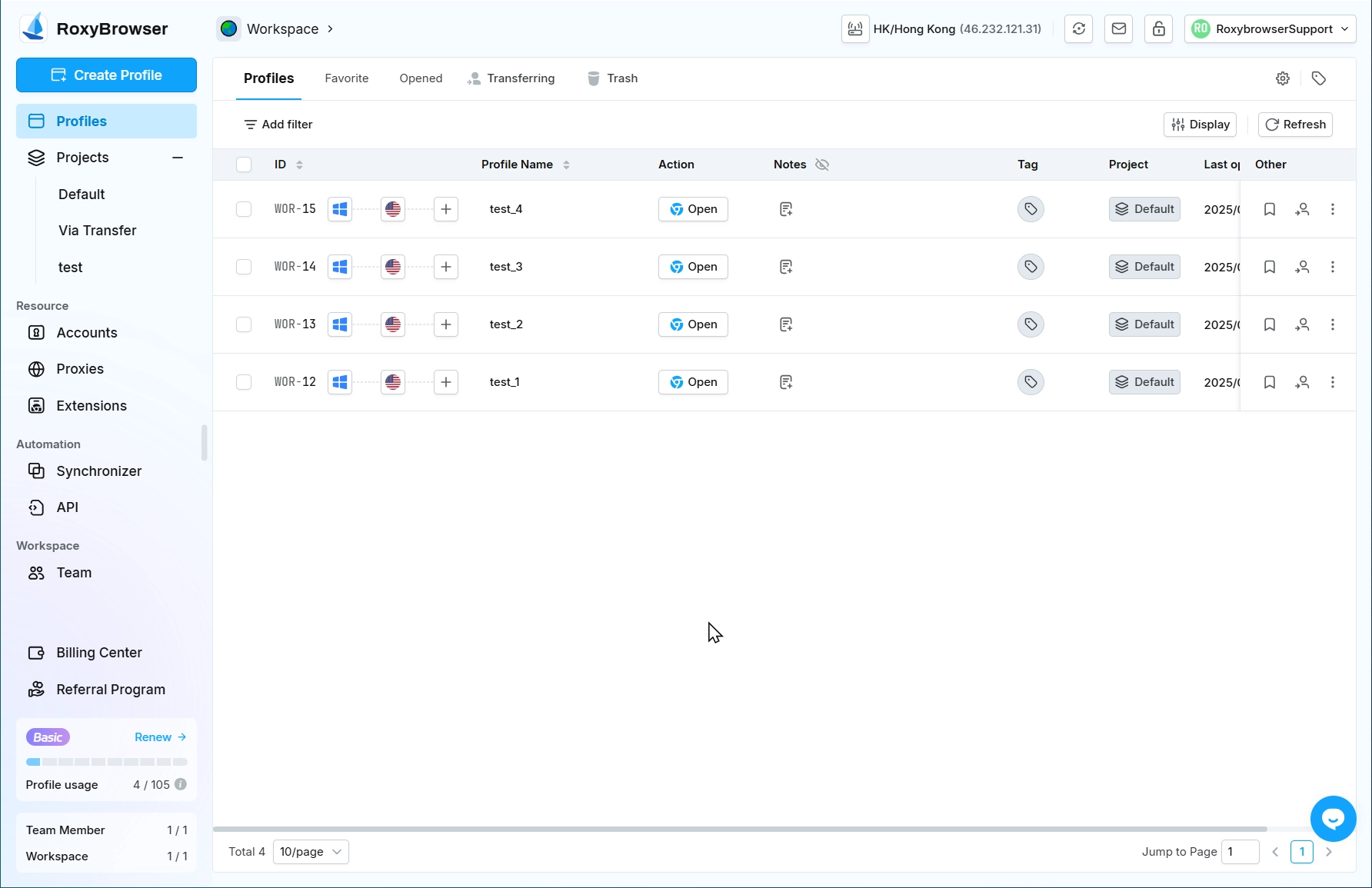Bookmark the test_3 profile as favorite
The height and width of the screenshot is (888, 1372).
pyautogui.click(x=1270, y=267)
